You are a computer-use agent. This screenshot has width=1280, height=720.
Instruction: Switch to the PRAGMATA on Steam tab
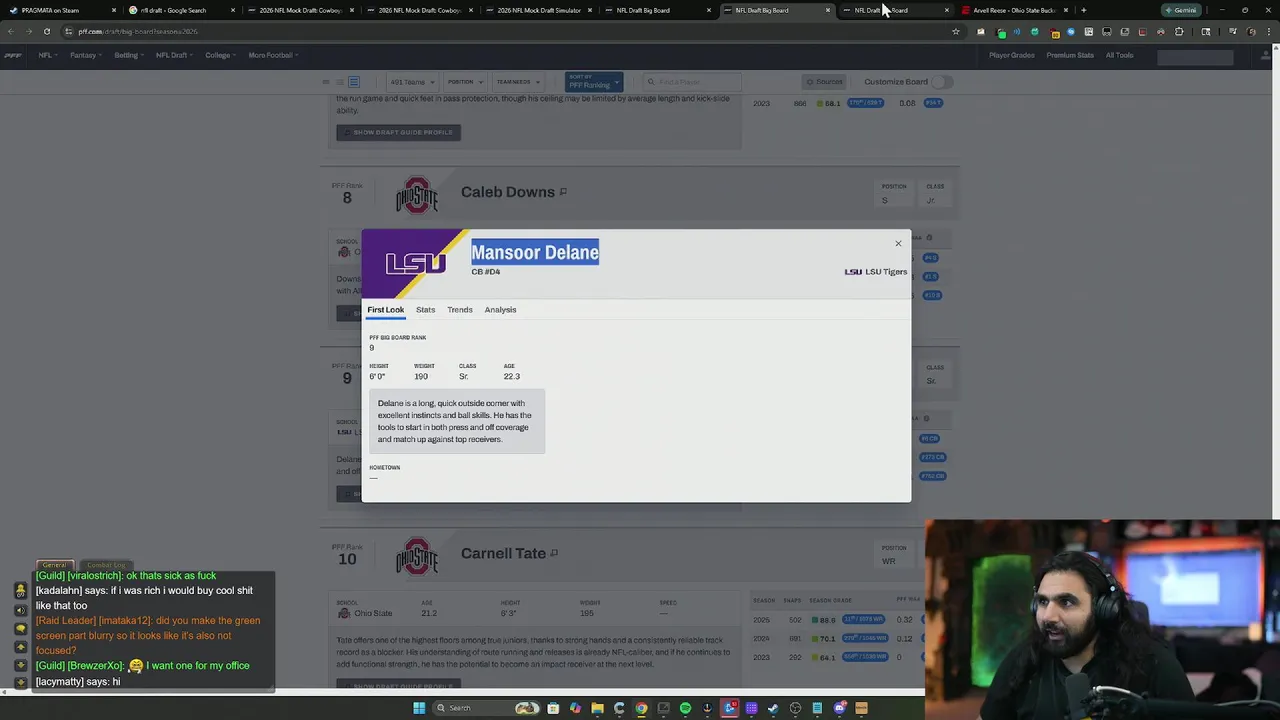[x=60, y=10]
